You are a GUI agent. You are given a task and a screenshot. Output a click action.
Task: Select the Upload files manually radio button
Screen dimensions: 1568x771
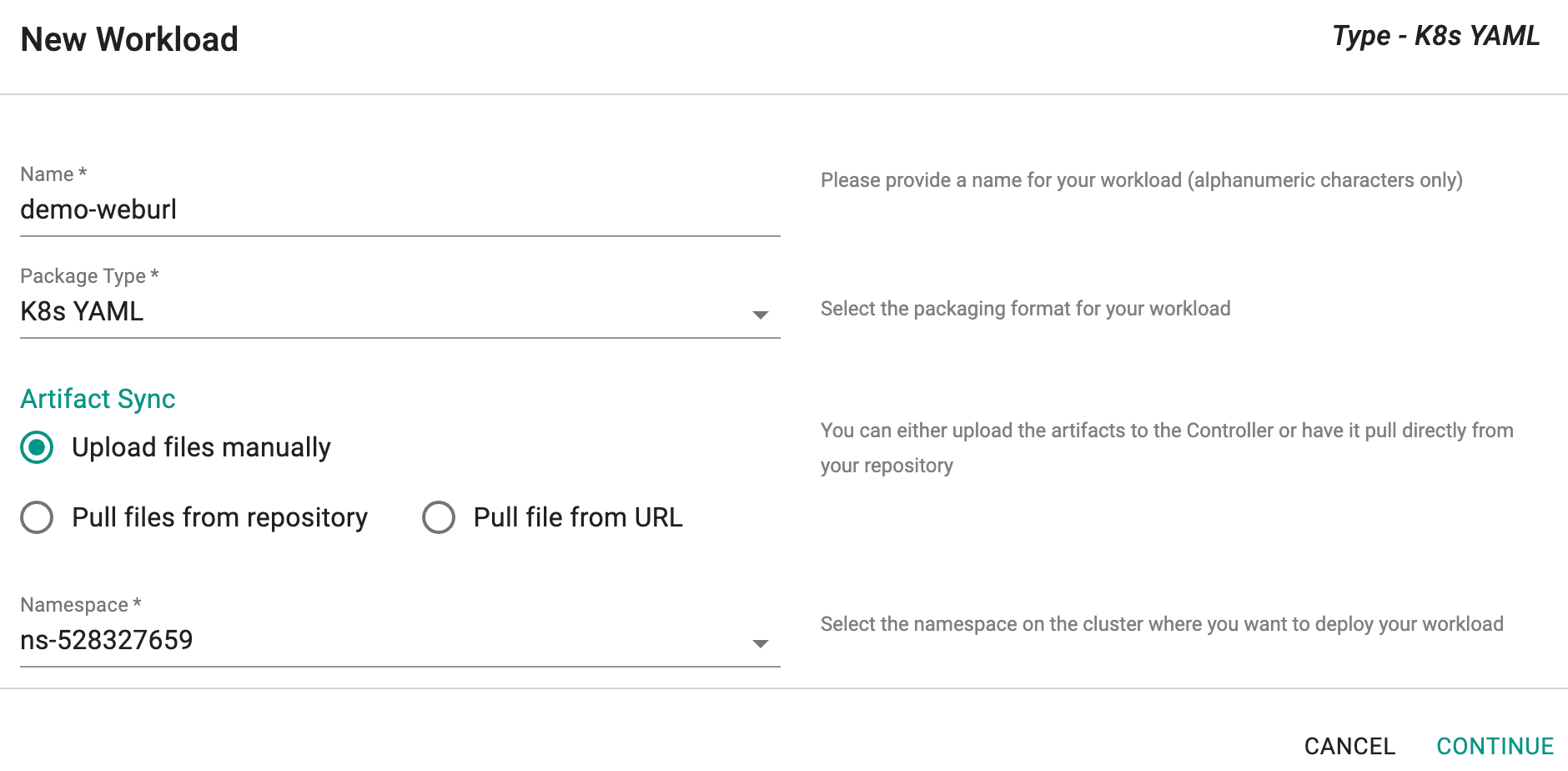(38, 447)
